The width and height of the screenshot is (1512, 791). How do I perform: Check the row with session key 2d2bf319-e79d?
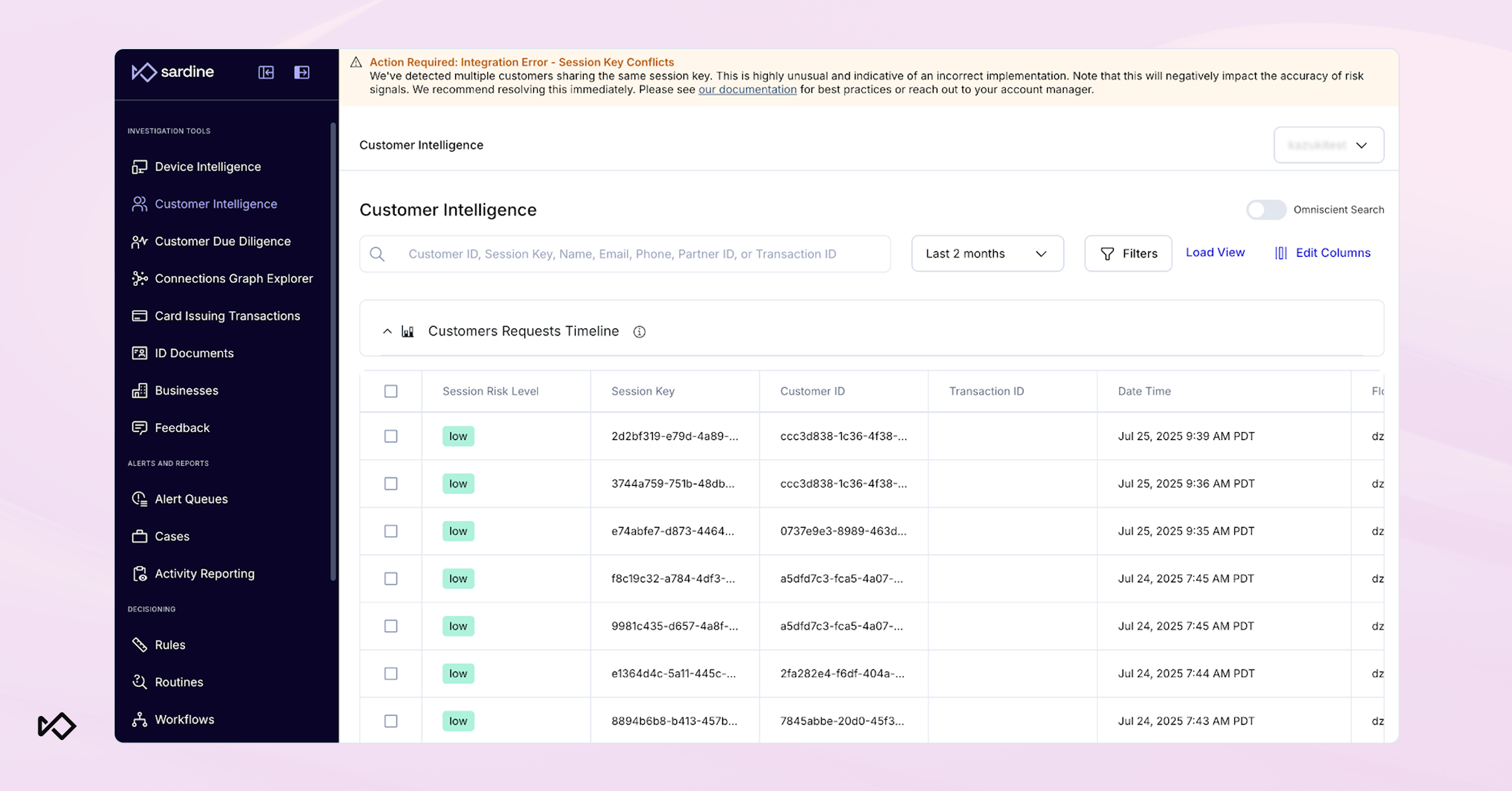[391, 436]
